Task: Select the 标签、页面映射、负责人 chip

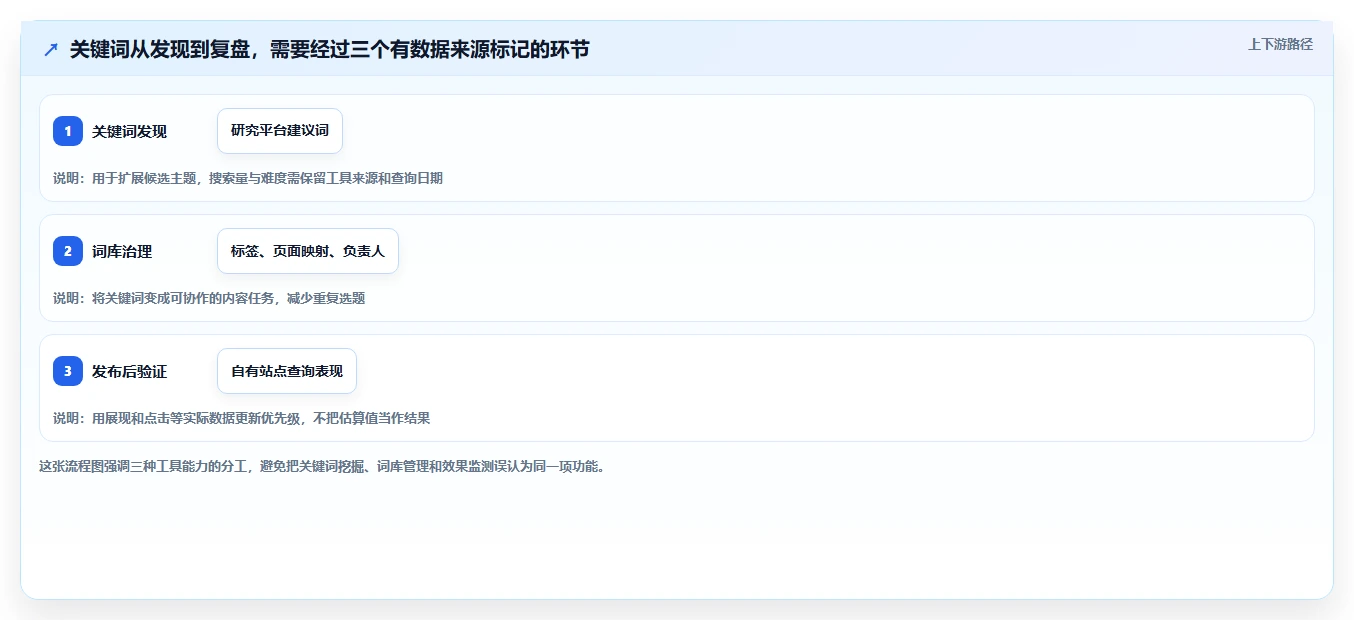Action: tap(308, 251)
